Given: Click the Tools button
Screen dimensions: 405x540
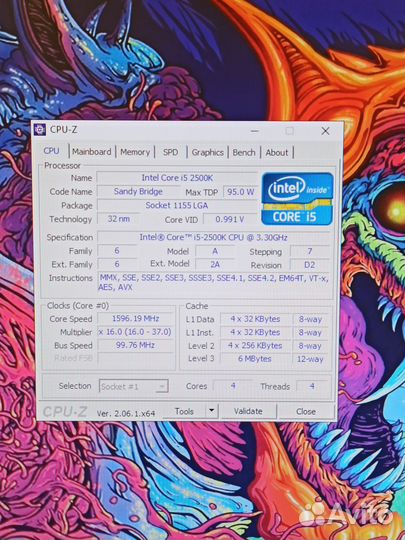Looking at the screenshot, I should (x=184, y=411).
